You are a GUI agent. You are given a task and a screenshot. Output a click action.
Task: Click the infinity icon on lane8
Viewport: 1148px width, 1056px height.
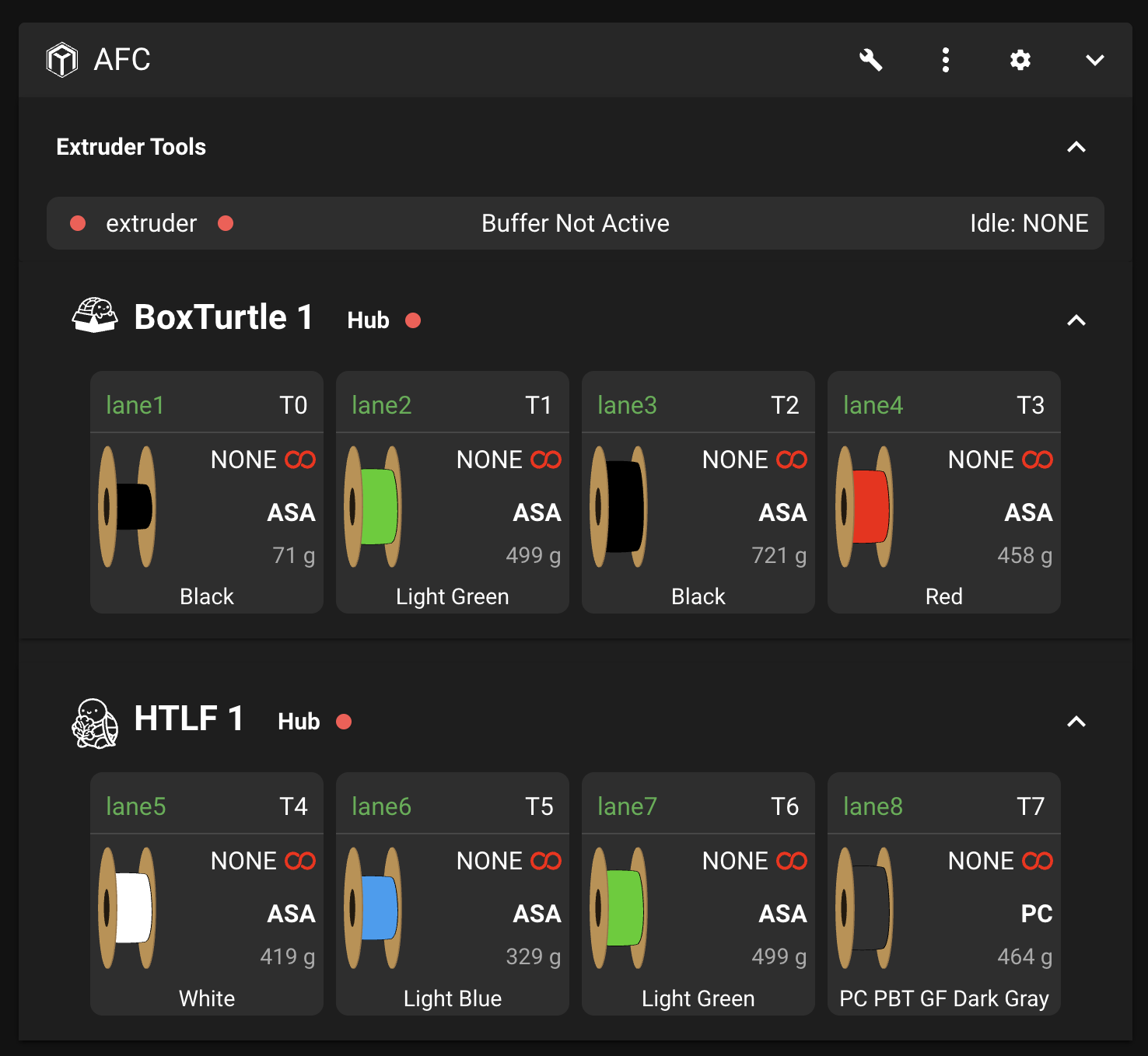click(x=1038, y=861)
